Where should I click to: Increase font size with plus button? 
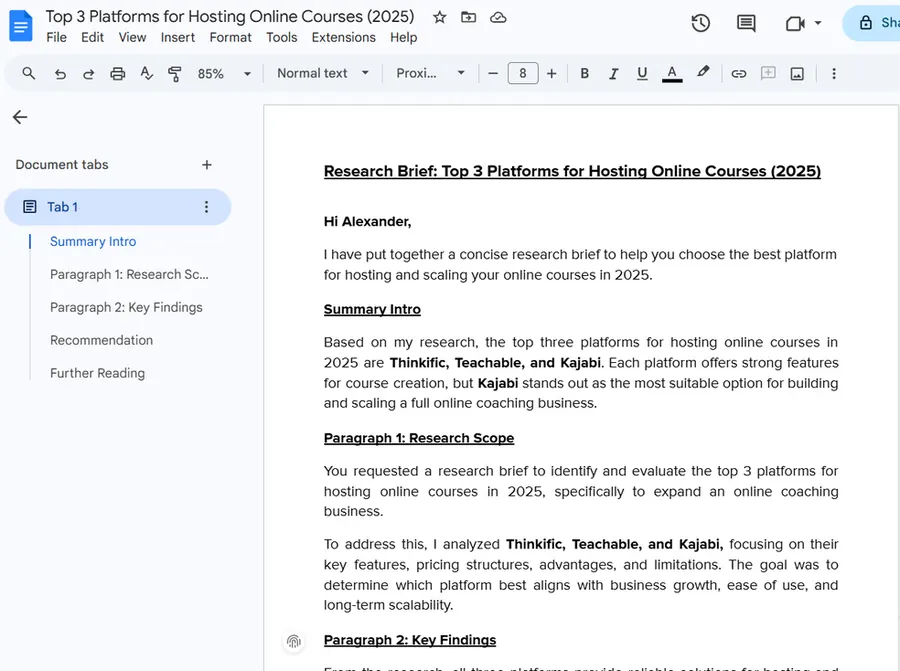552,73
